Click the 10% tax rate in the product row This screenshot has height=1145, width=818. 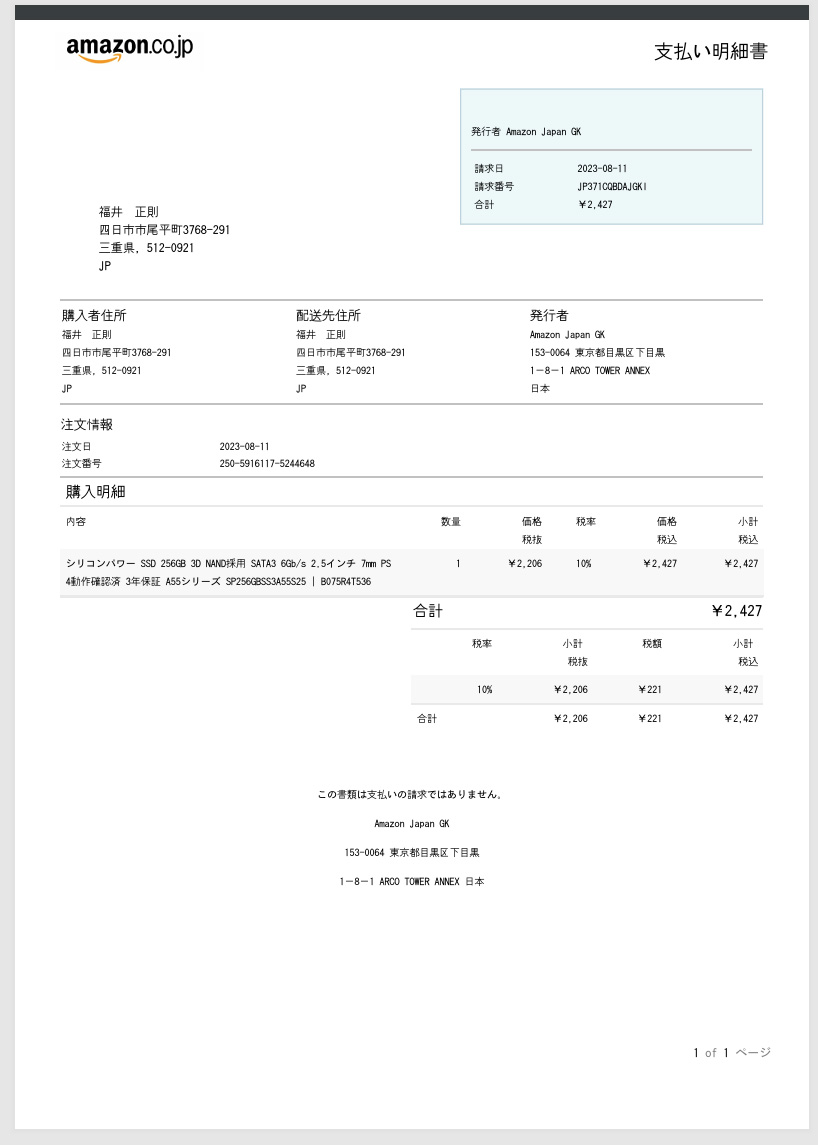[583, 564]
